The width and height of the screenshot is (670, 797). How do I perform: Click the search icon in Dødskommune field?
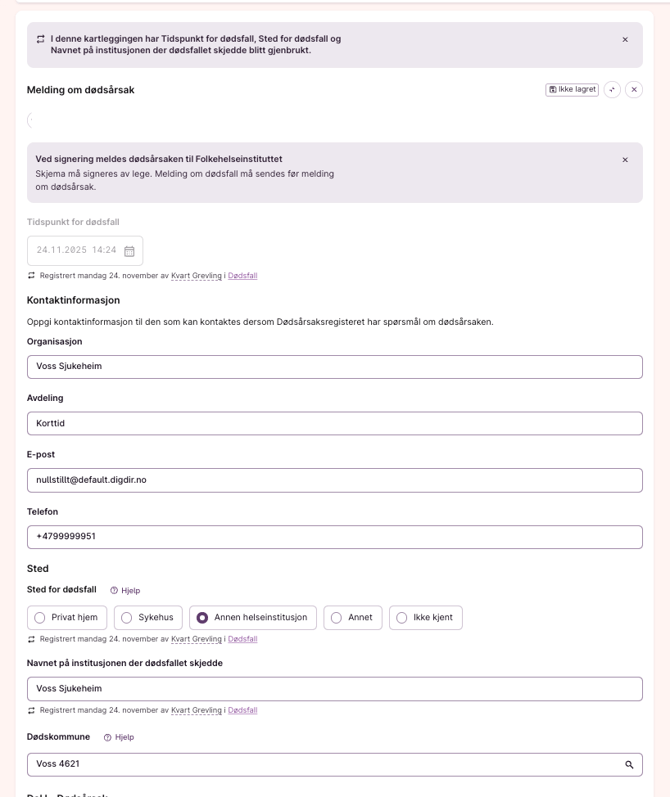pyautogui.click(x=629, y=765)
